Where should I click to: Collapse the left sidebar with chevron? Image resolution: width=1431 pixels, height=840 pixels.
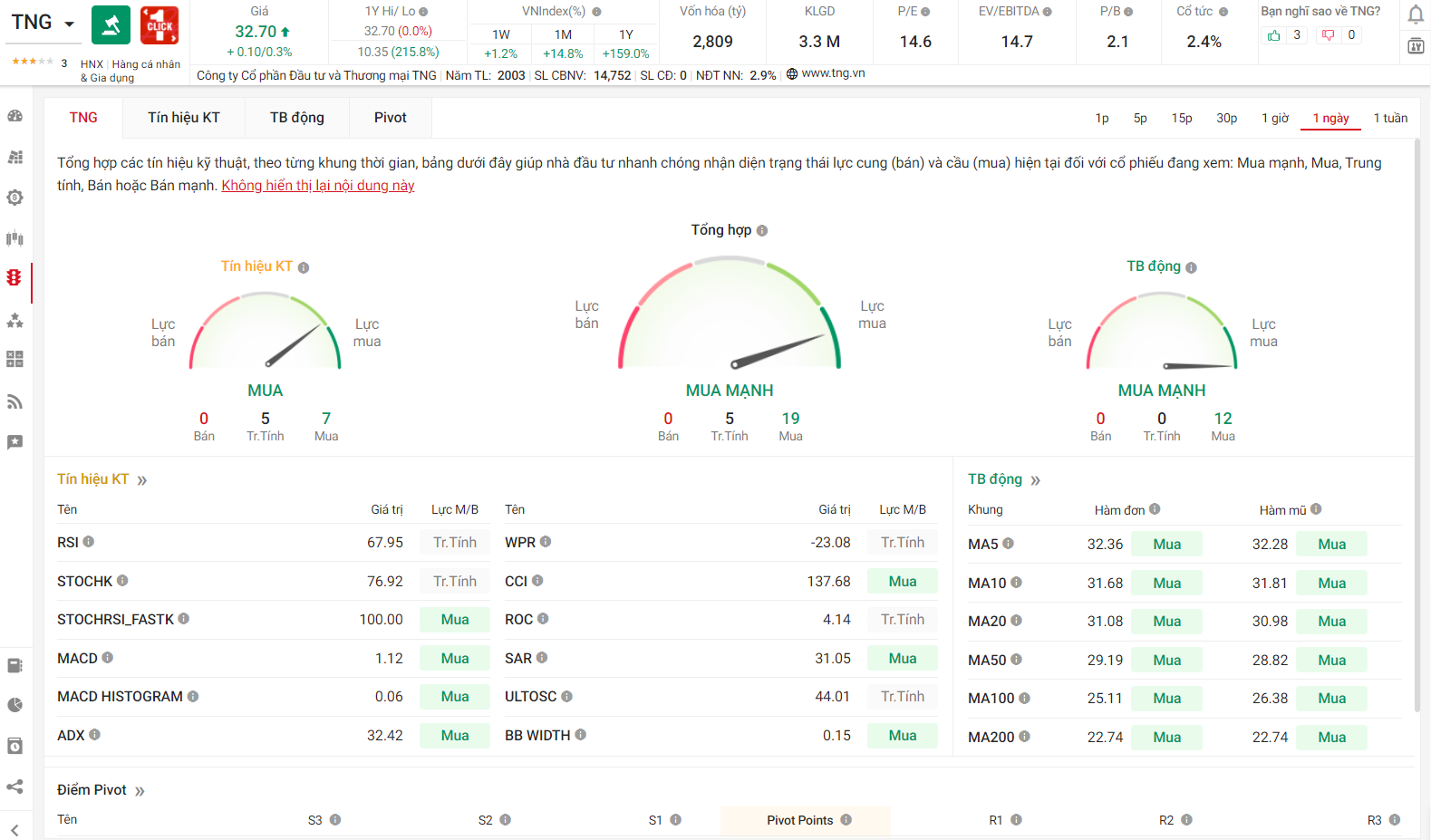tap(15, 830)
